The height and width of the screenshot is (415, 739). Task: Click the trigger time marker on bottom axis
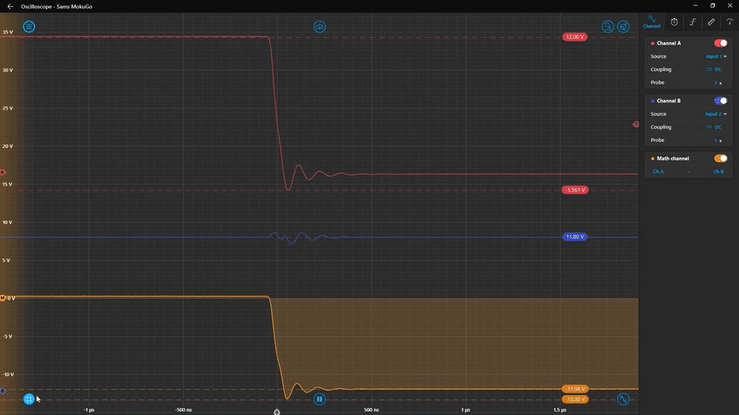click(277, 410)
